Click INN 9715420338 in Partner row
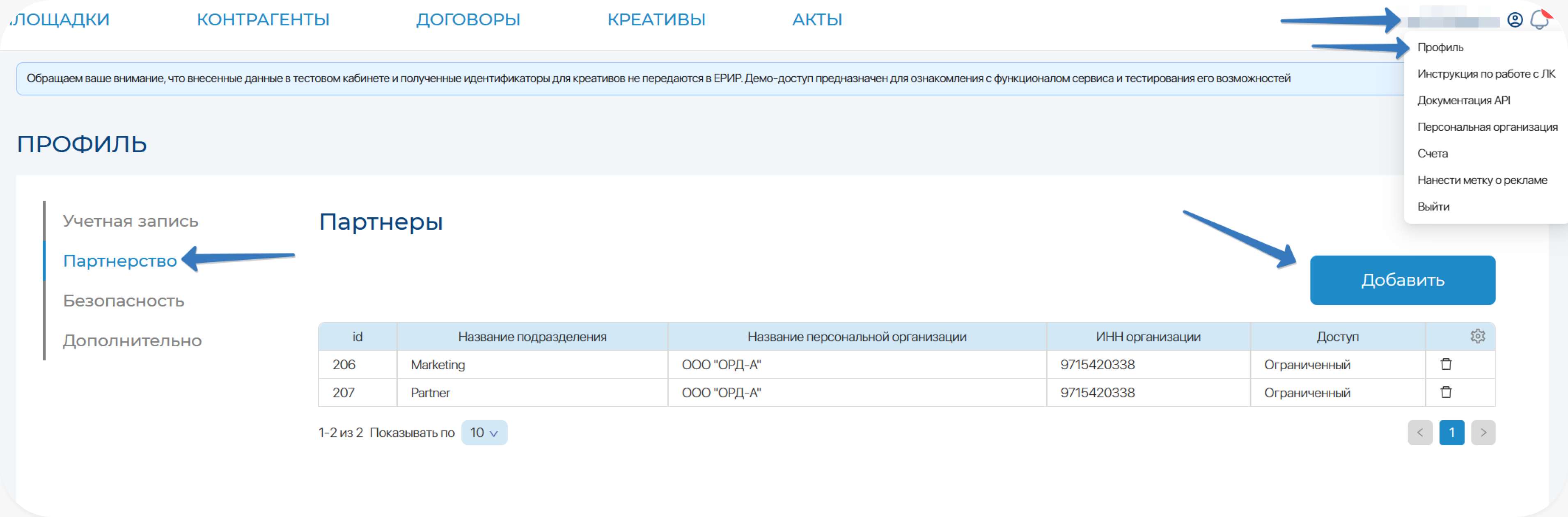 [x=1148, y=392]
